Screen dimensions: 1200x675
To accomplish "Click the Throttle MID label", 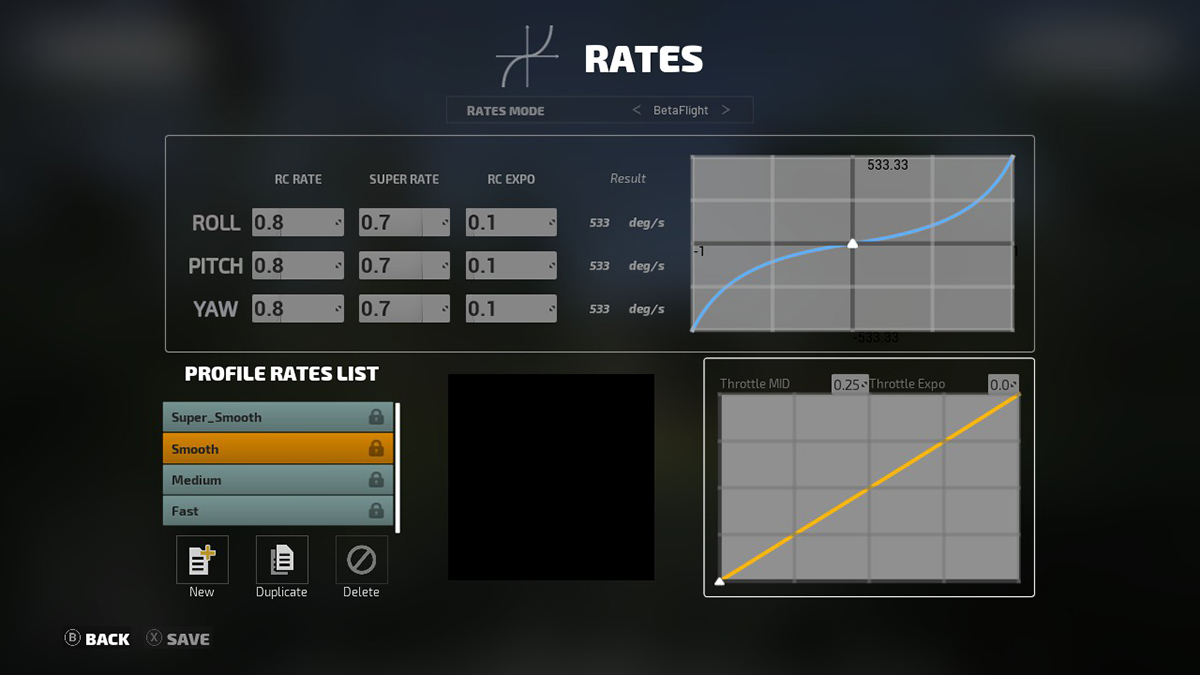I will 756,384.
